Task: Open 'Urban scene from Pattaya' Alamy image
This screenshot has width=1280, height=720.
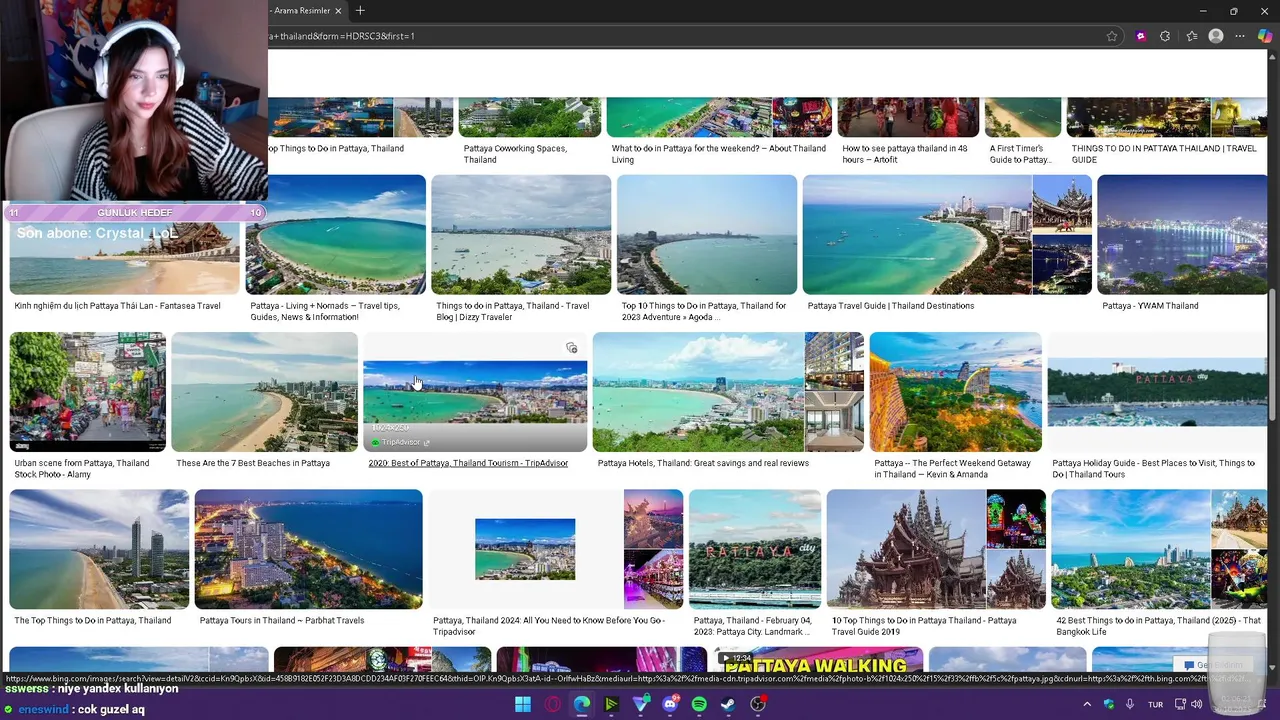Action: [x=88, y=392]
